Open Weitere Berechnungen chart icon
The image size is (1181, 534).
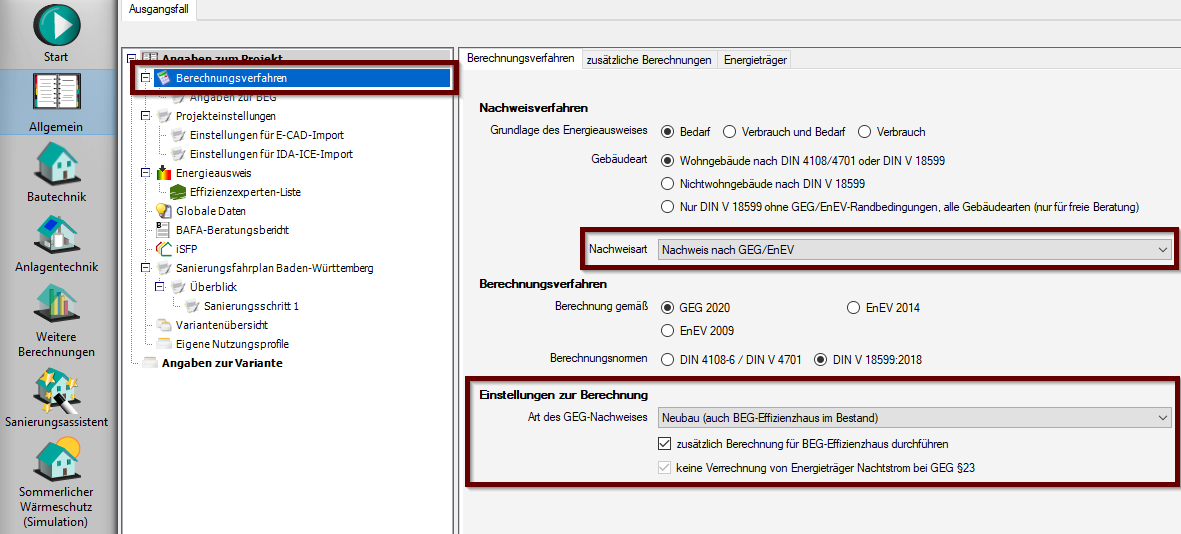pyautogui.click(x=56, y=306)
